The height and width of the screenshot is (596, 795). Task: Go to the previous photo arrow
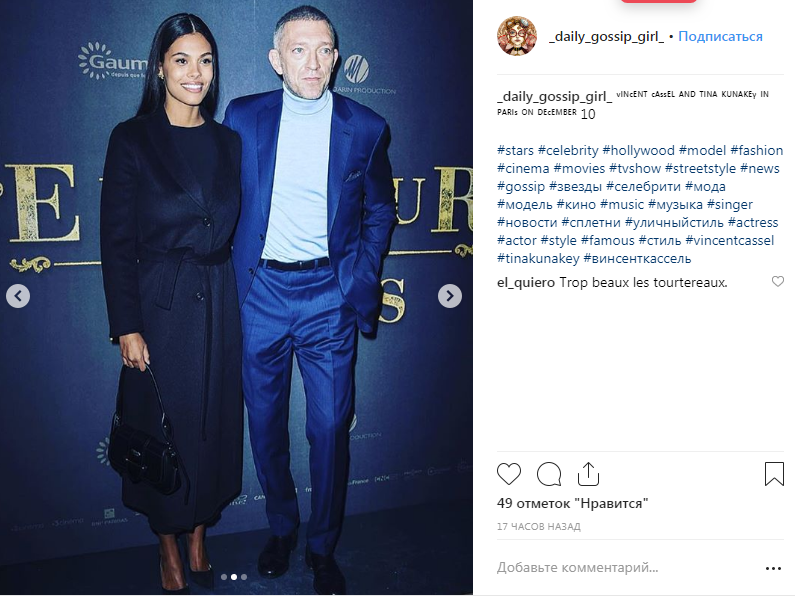[18, 295]
